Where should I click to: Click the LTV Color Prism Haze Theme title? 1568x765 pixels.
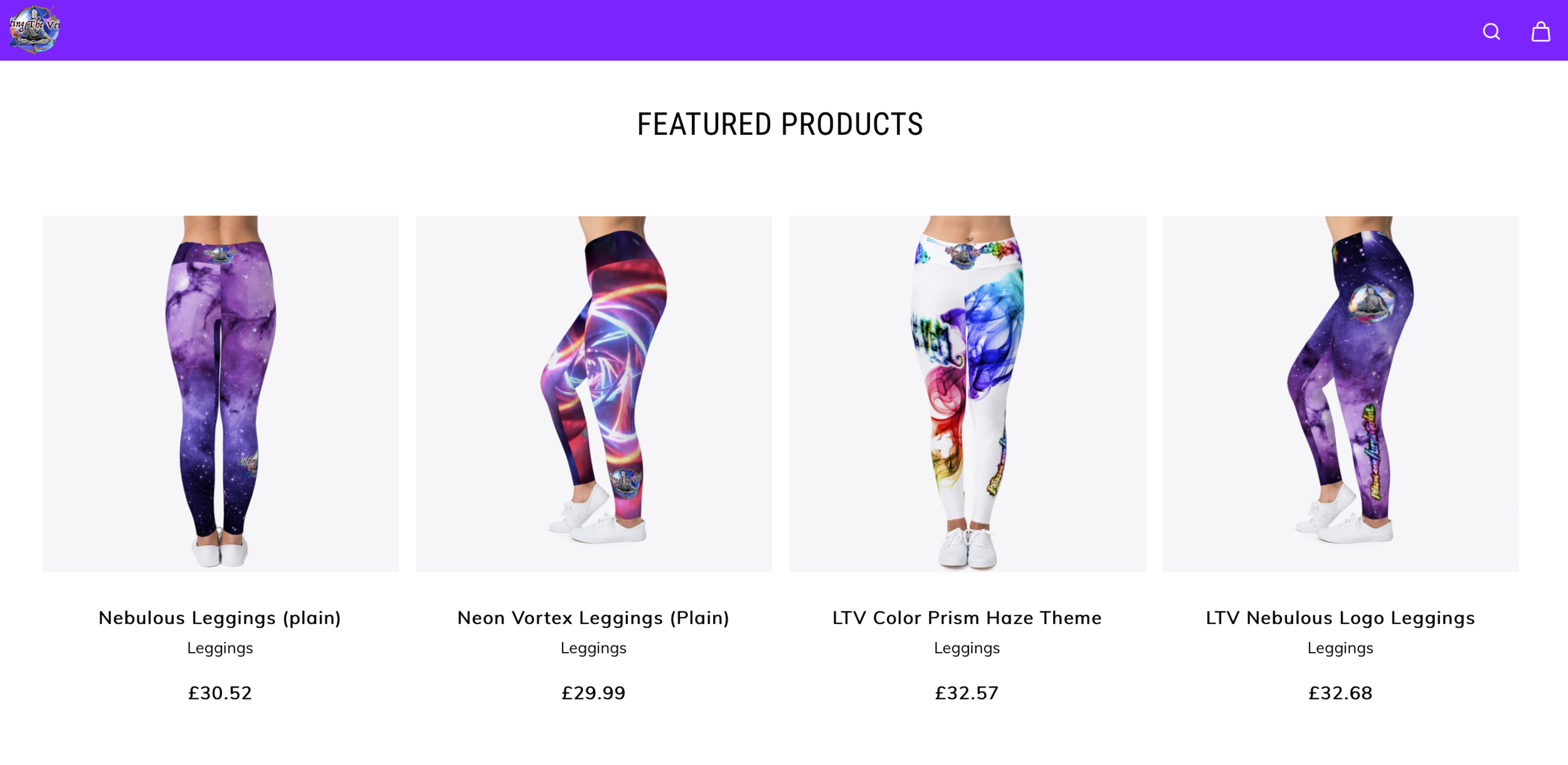(967, 618)
